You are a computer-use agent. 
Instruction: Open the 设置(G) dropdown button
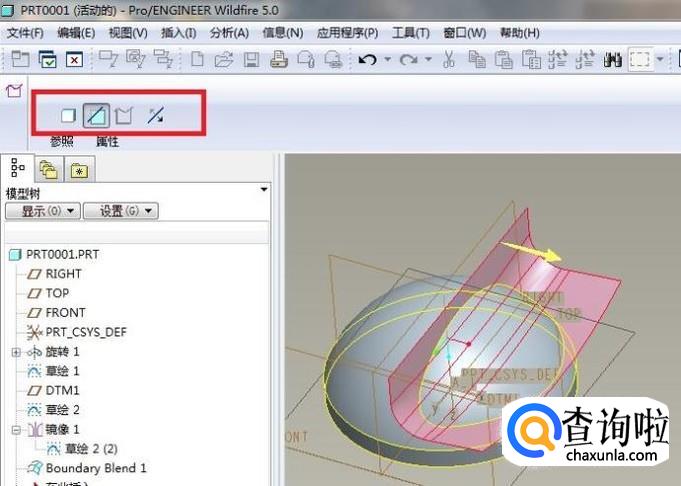click(x=121, y=211)
